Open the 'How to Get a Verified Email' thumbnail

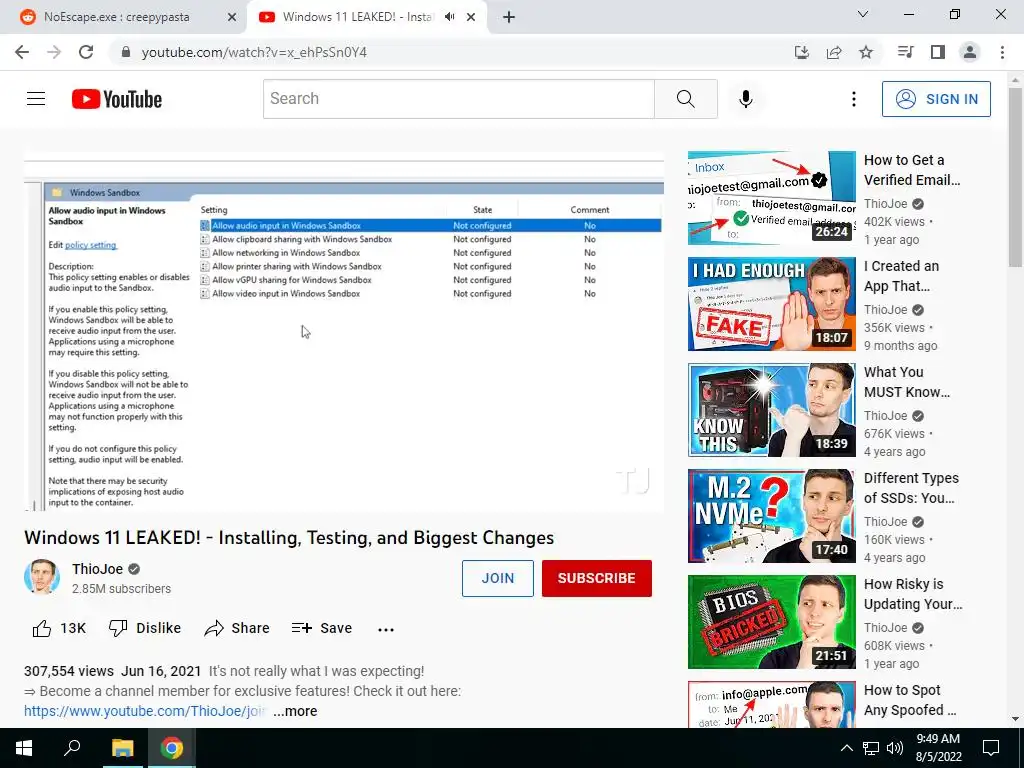[x=771, y=198]
